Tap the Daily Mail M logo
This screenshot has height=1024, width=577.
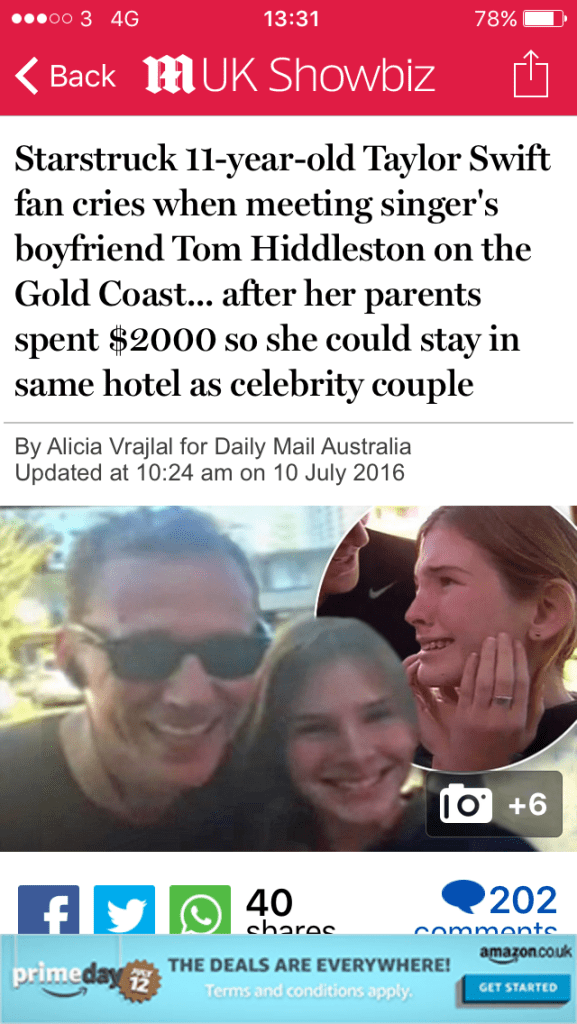click(x=169, y=76)
